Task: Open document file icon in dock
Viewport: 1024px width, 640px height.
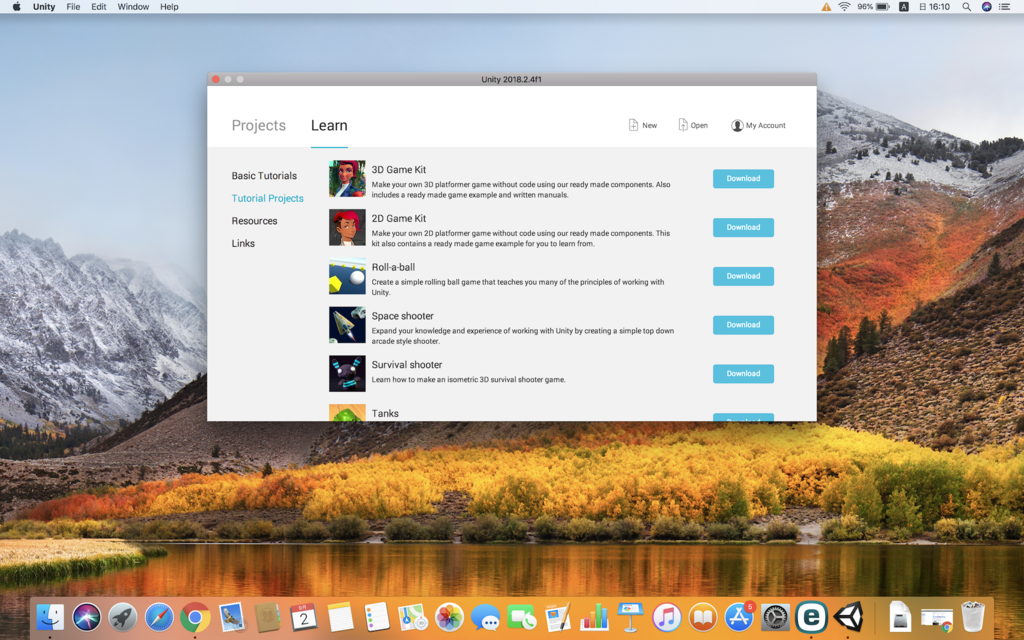Action: (900, 617)
